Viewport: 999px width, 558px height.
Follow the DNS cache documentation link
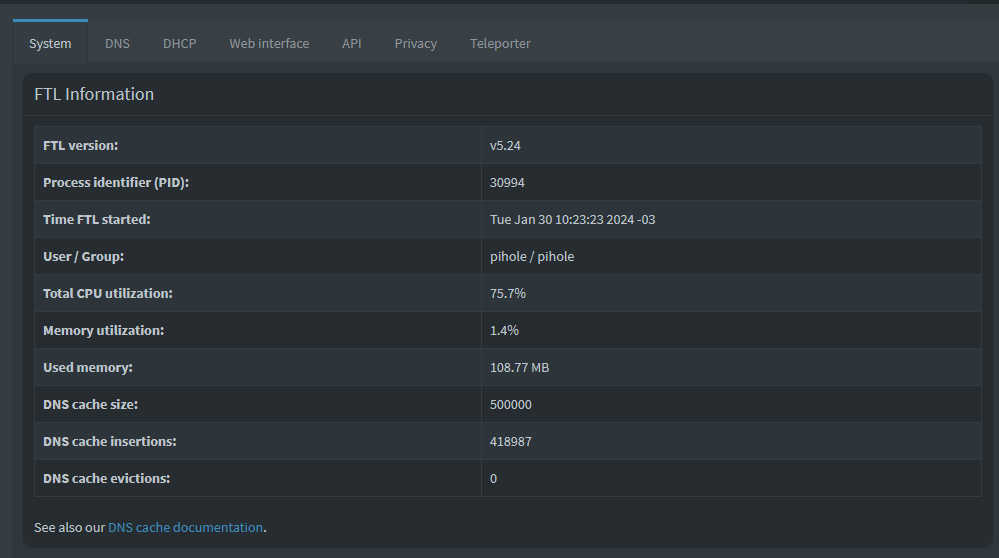point(185,527)
